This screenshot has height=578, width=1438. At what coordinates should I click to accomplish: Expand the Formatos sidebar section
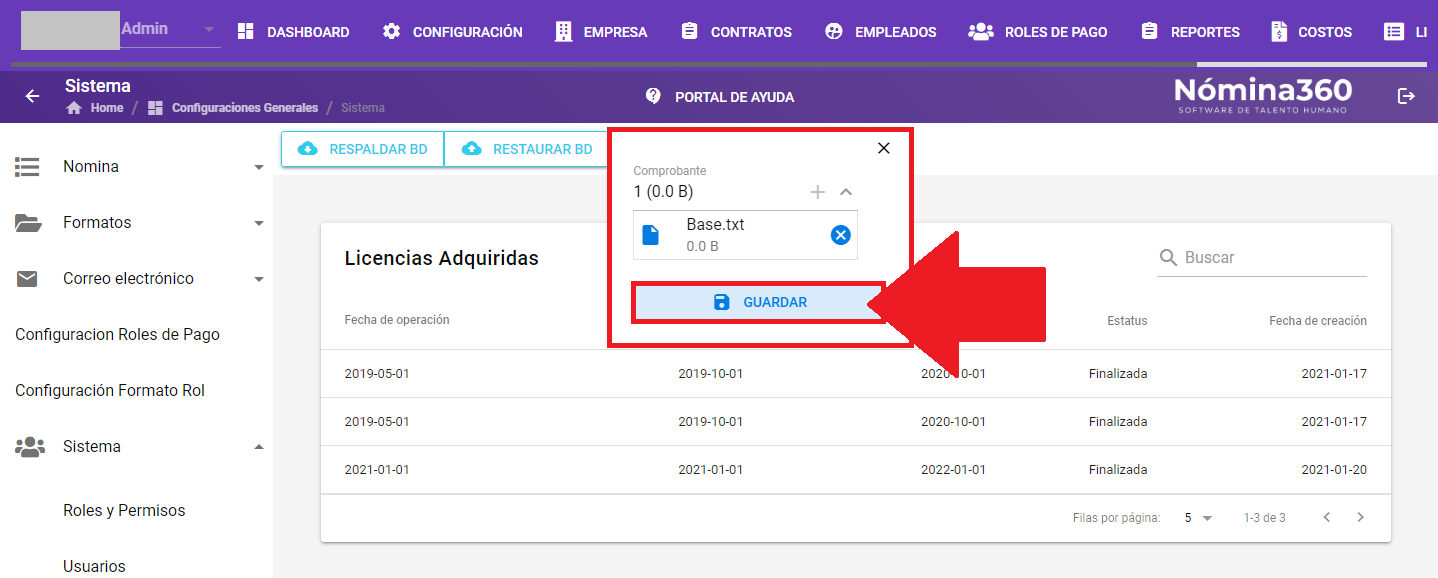136,223
